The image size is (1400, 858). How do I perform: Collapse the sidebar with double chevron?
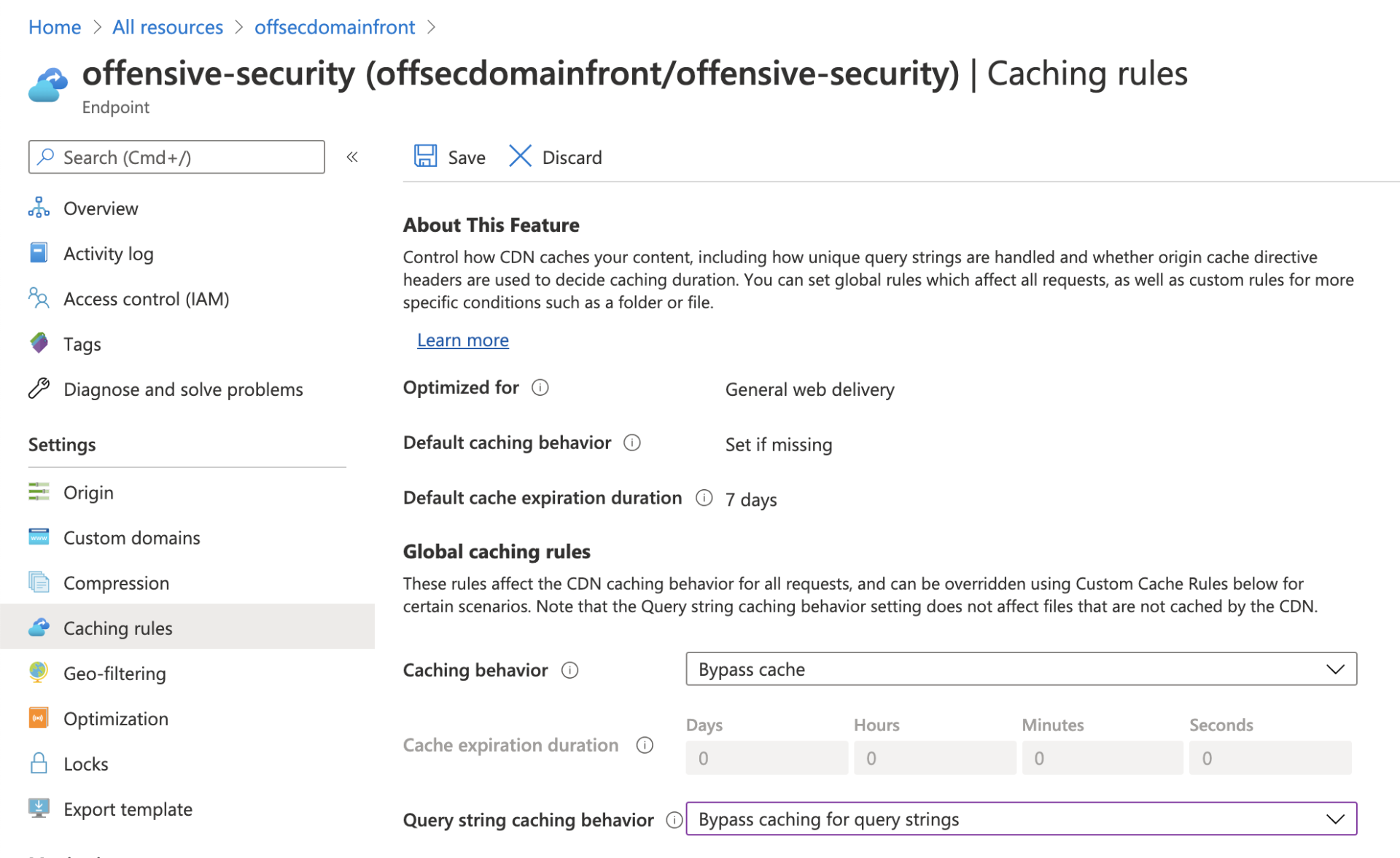click(352, 157)
